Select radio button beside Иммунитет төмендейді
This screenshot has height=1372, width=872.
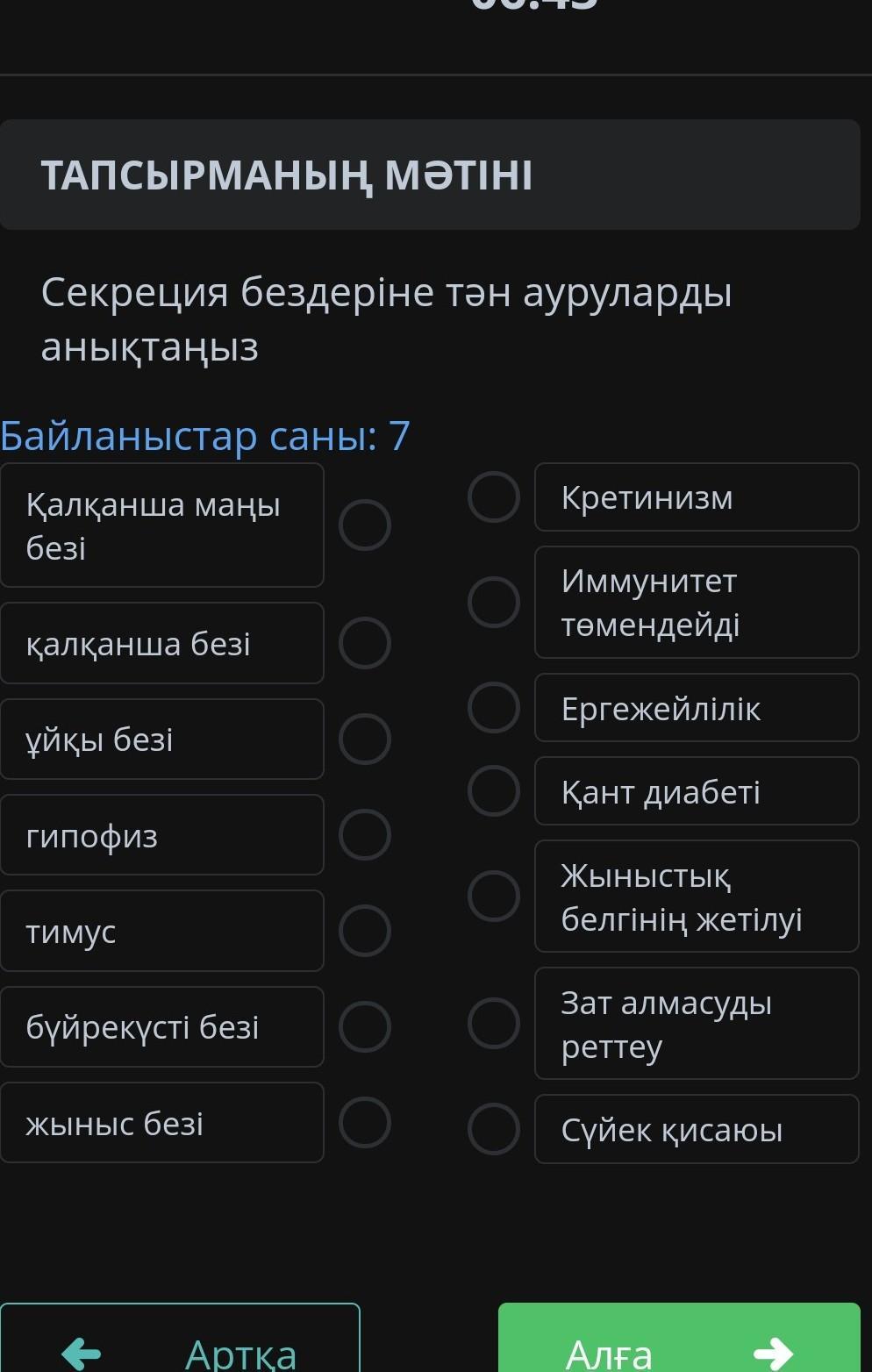(494, 602)
